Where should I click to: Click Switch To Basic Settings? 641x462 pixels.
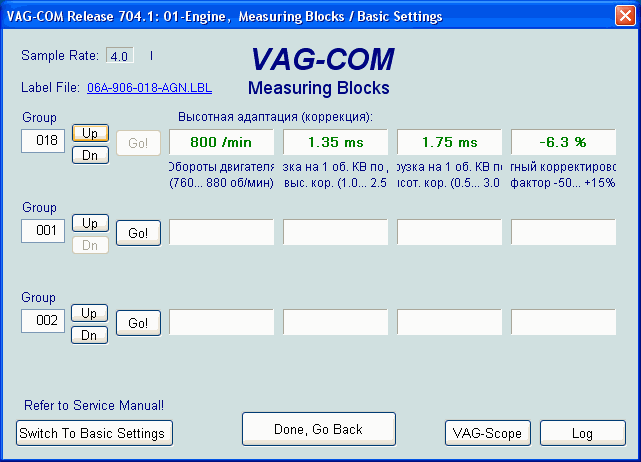(94, 433)
